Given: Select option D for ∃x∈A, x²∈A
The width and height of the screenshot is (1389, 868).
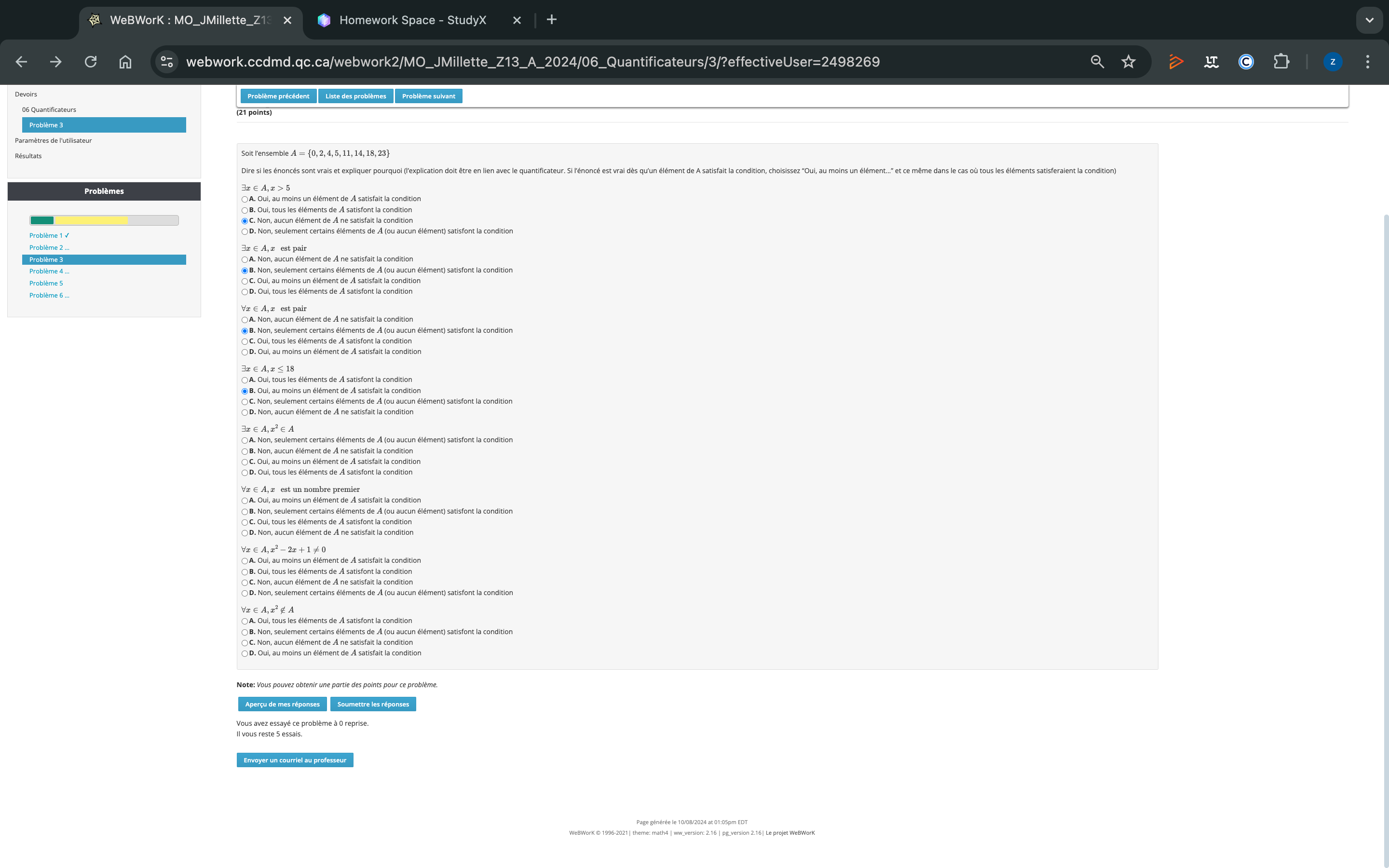Looking at the screenshot, I should pyautogui.click(x=245, y=473).
